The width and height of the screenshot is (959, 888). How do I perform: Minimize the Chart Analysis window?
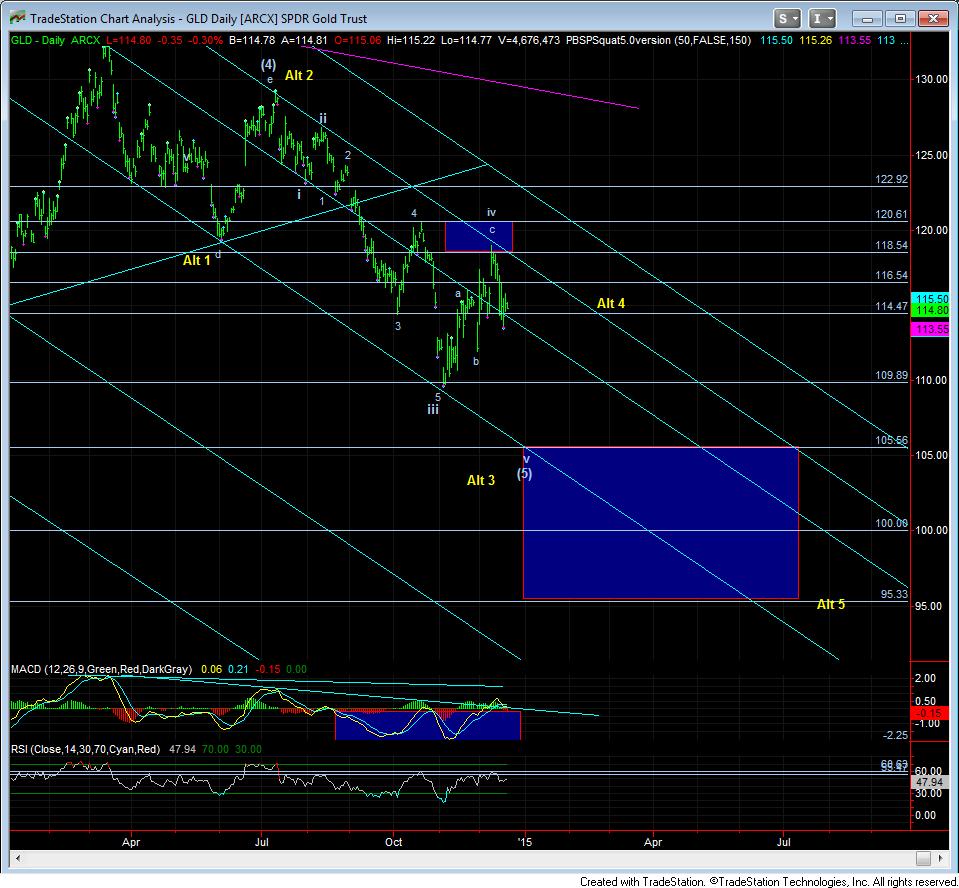867,19
